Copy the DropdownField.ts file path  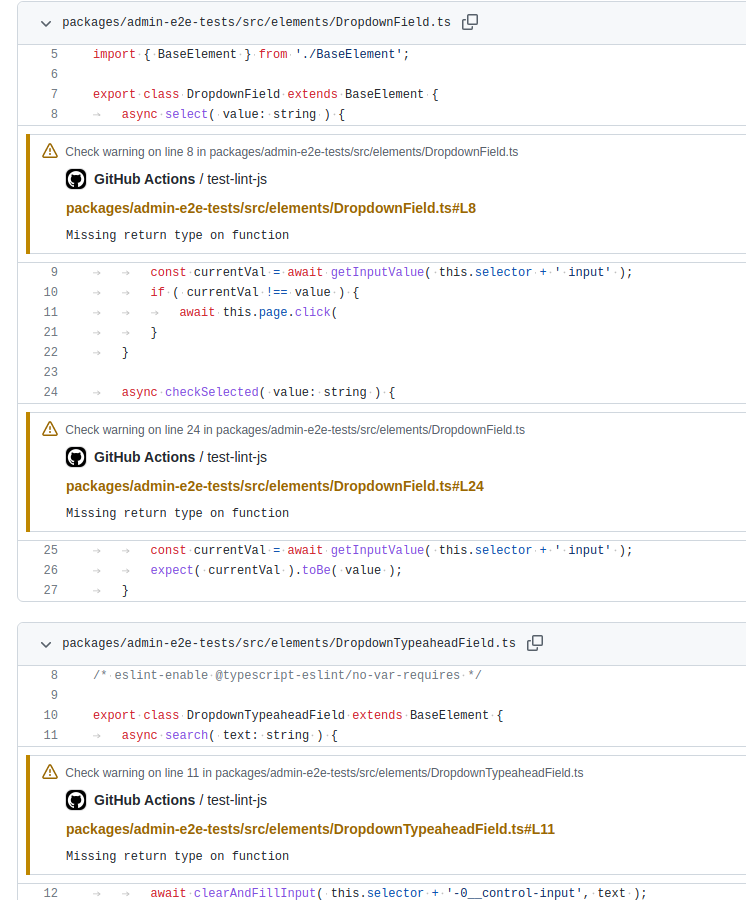470,20
